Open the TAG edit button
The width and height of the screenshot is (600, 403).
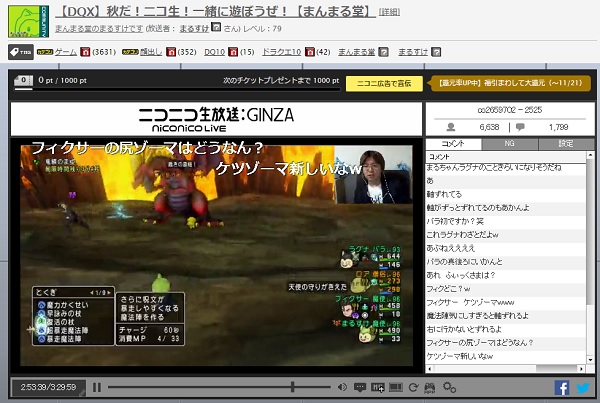pyautogui.click(x=21, y=52)
